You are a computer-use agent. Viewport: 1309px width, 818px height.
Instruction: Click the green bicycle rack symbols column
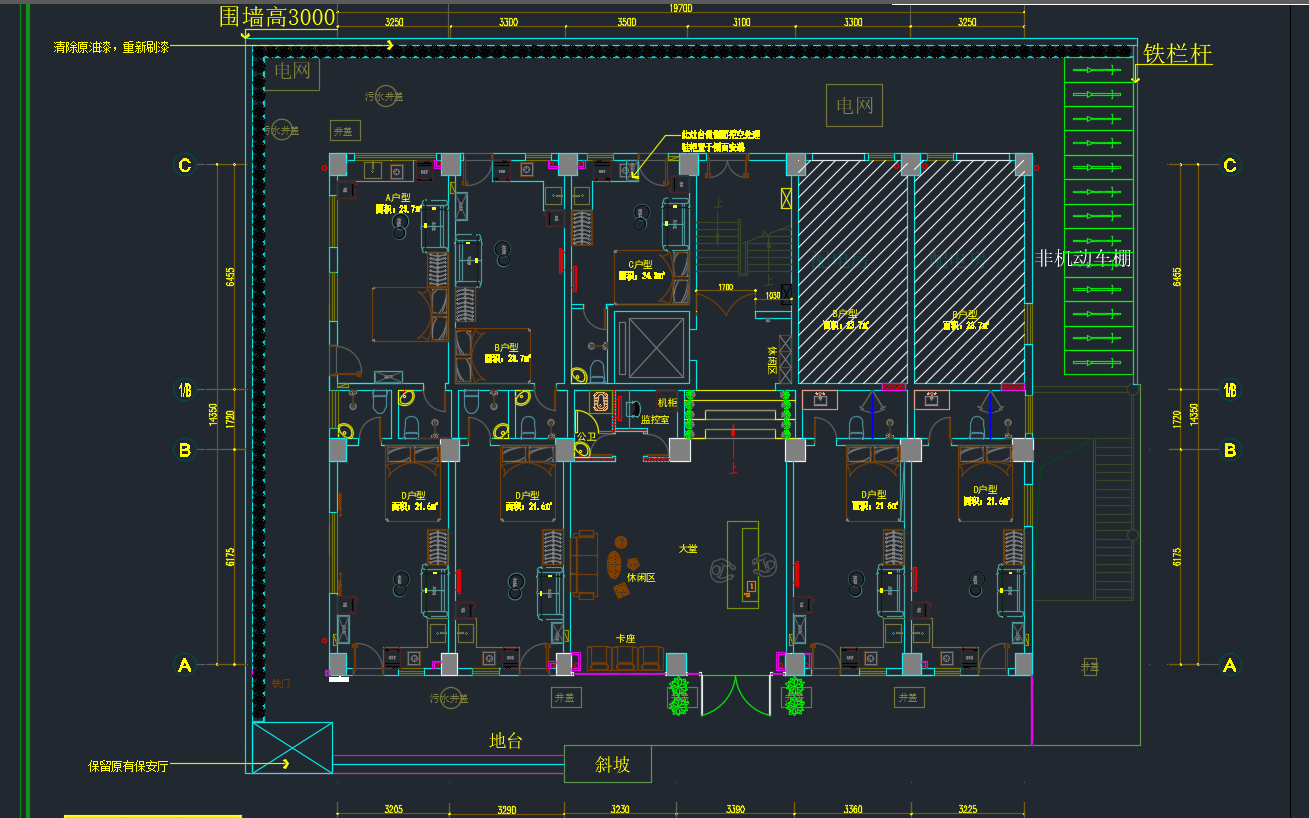coord(1098,216)
